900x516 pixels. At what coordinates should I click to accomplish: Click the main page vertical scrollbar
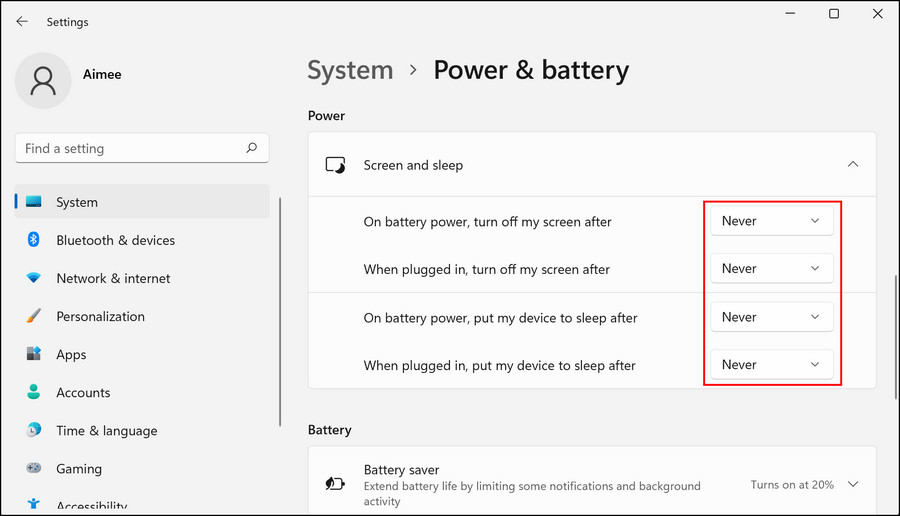tap(895, 330)
